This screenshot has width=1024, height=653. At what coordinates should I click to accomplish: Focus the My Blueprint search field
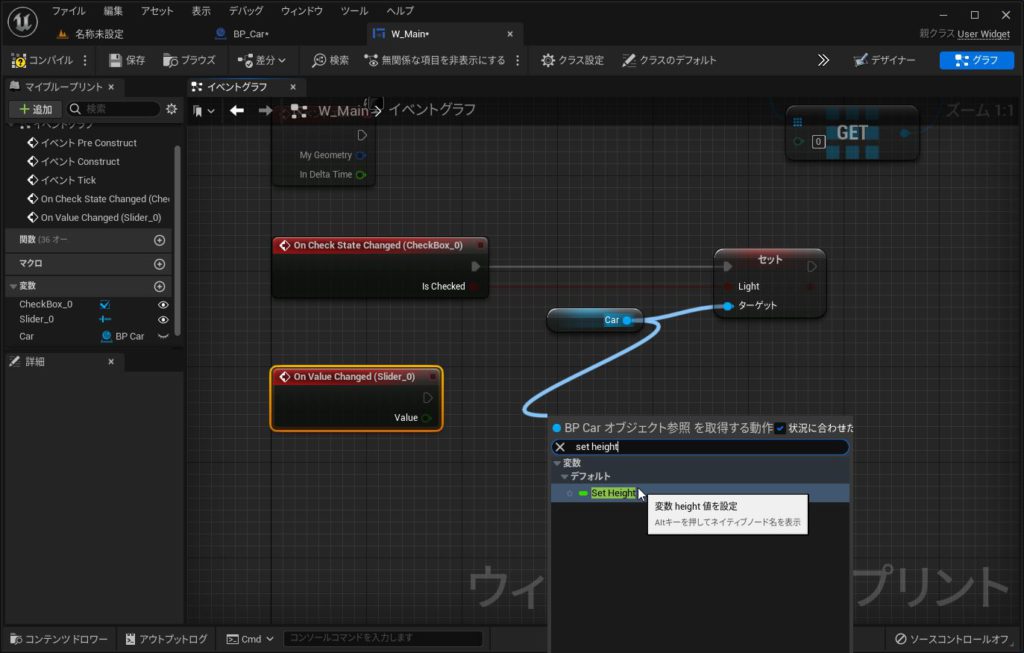[x=114, y=109]
